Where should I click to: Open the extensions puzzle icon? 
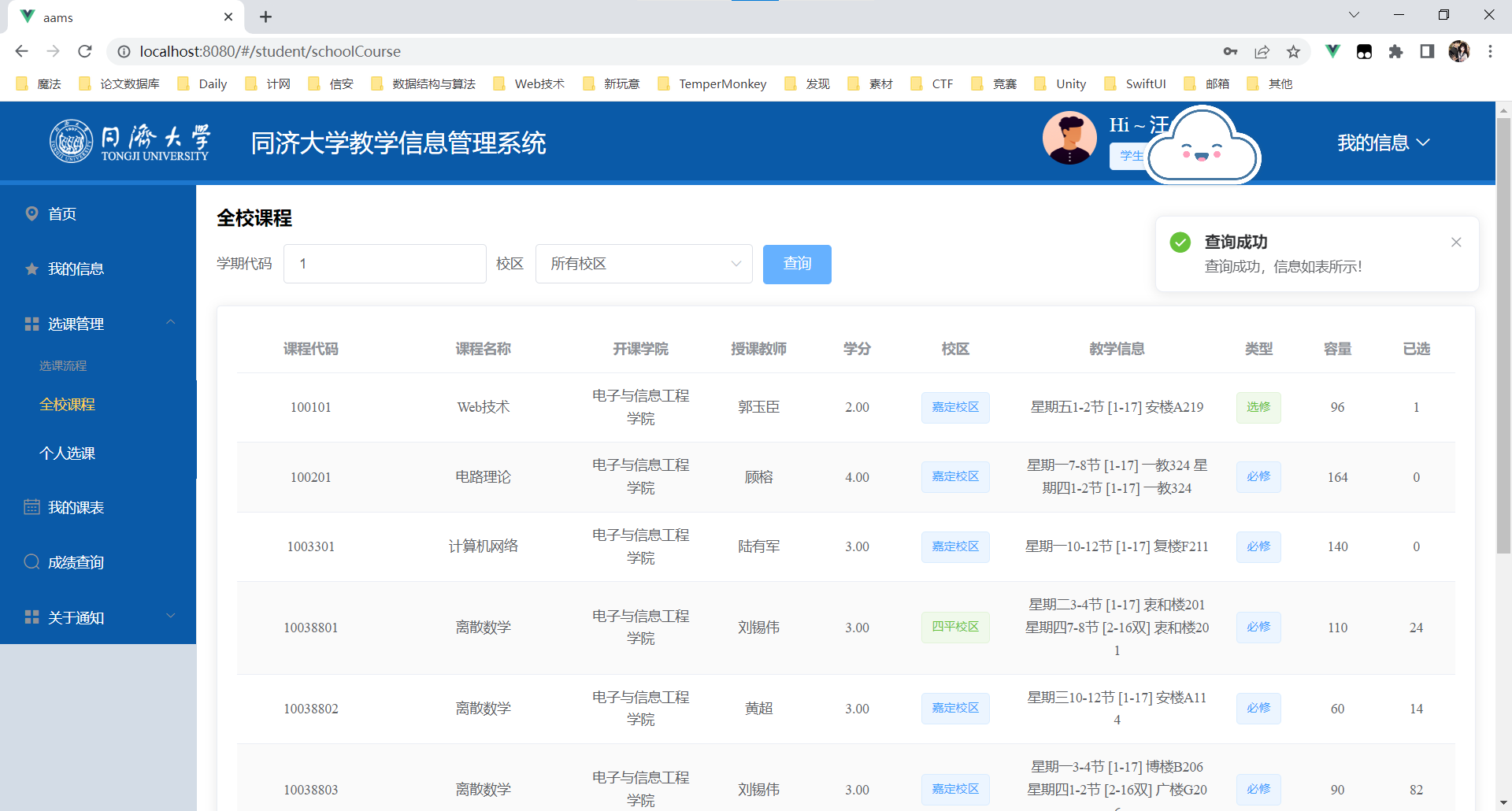point(1395,51)
